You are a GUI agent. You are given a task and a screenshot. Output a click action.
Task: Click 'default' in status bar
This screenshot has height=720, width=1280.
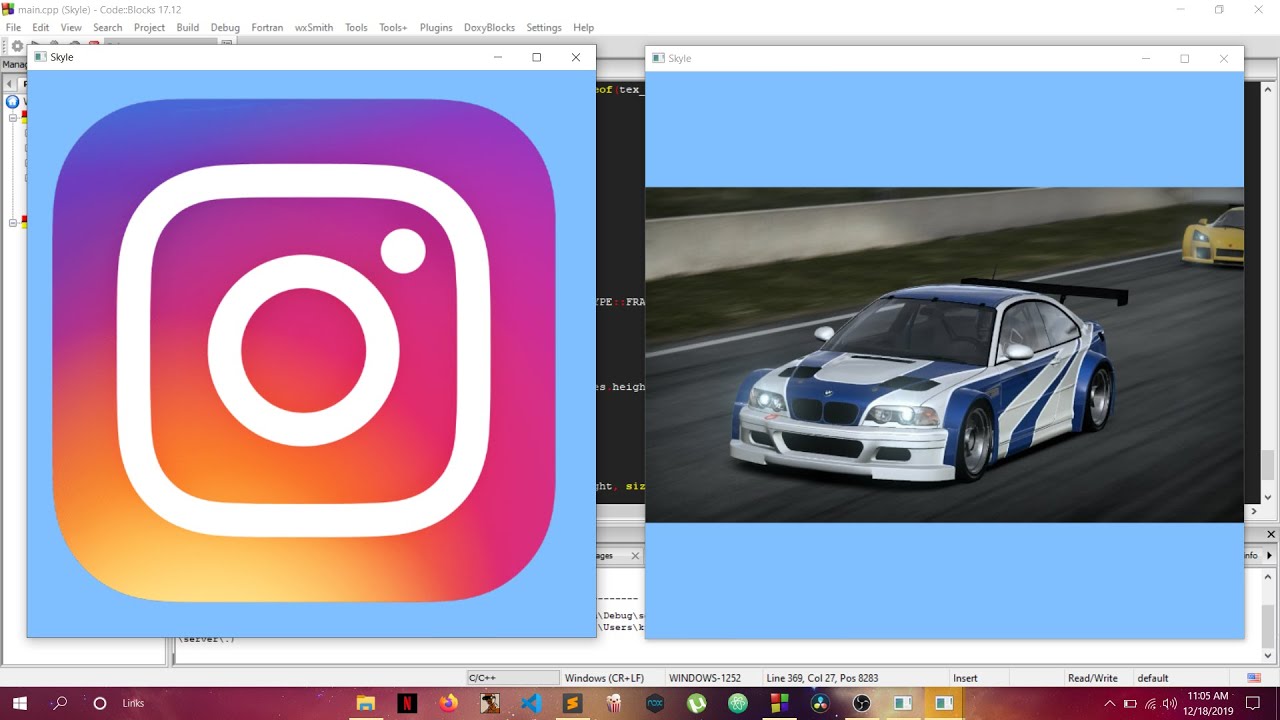[1152, 678]
